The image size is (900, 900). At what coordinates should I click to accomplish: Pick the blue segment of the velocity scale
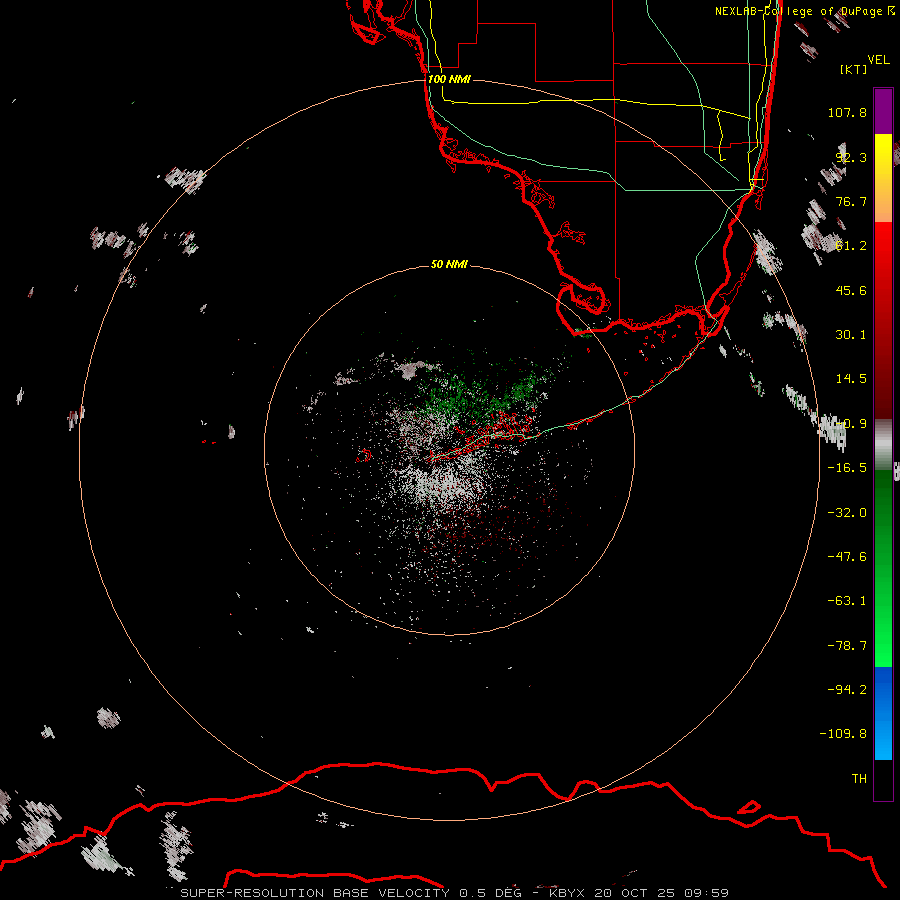883,713
